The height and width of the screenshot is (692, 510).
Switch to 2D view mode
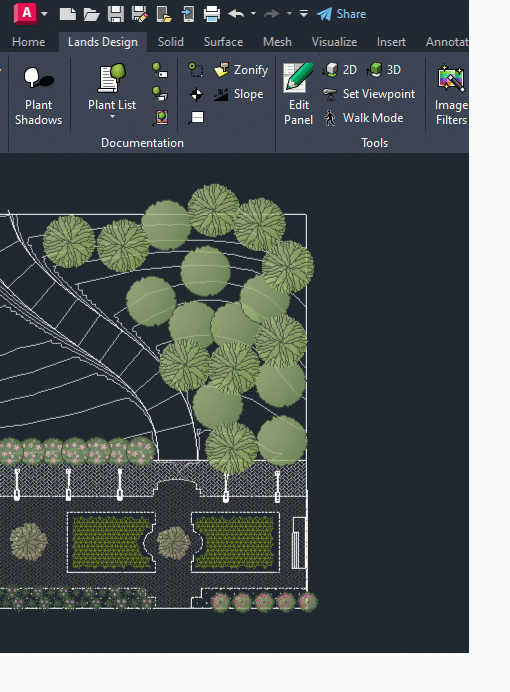[340, 70]
